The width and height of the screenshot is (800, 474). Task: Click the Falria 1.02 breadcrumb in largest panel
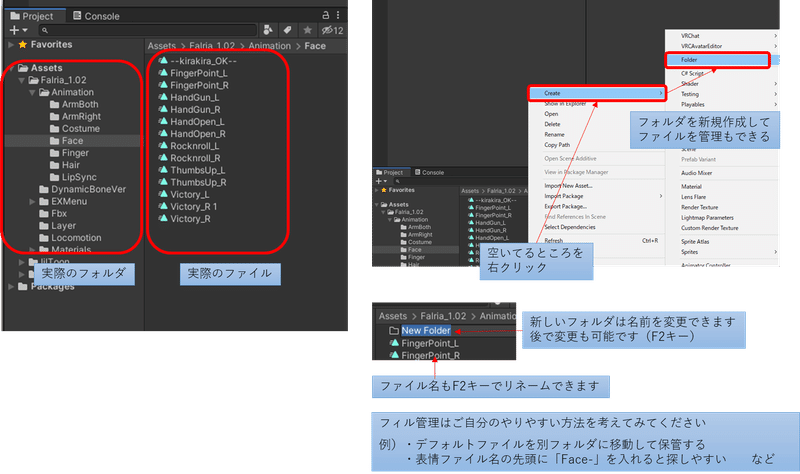pos(212,46)
